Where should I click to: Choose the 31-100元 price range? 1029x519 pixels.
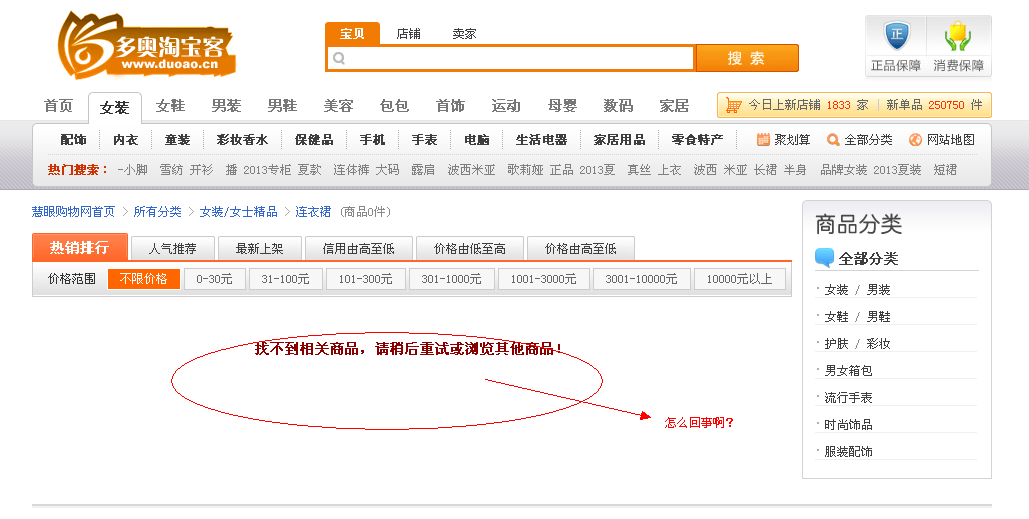click(285, 279)
